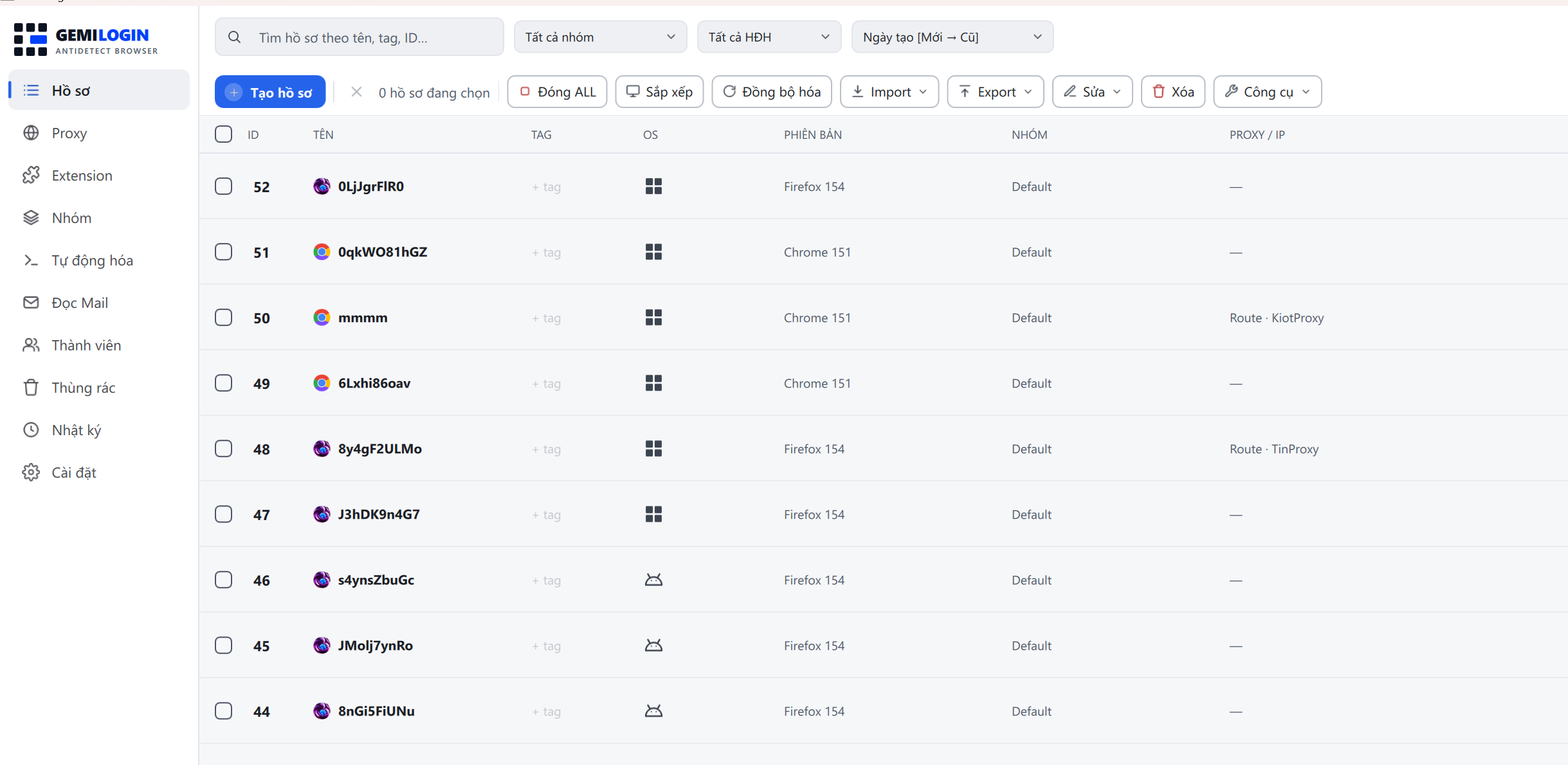Open Thành viên members page
The height and width of the screenshot is (765, 1568).
pos(99,345)
